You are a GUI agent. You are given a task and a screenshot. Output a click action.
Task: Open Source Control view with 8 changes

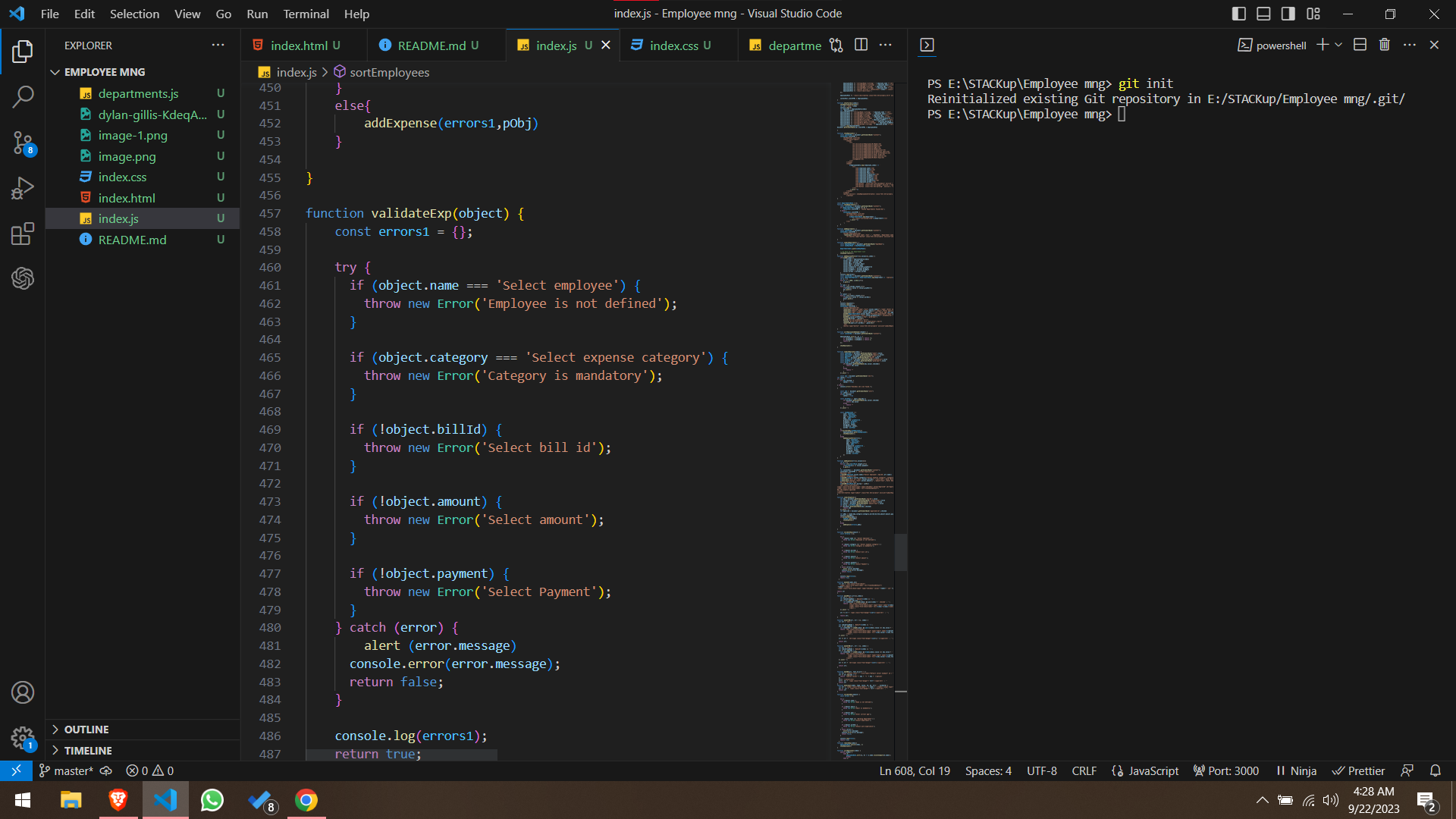pos(23,142)
